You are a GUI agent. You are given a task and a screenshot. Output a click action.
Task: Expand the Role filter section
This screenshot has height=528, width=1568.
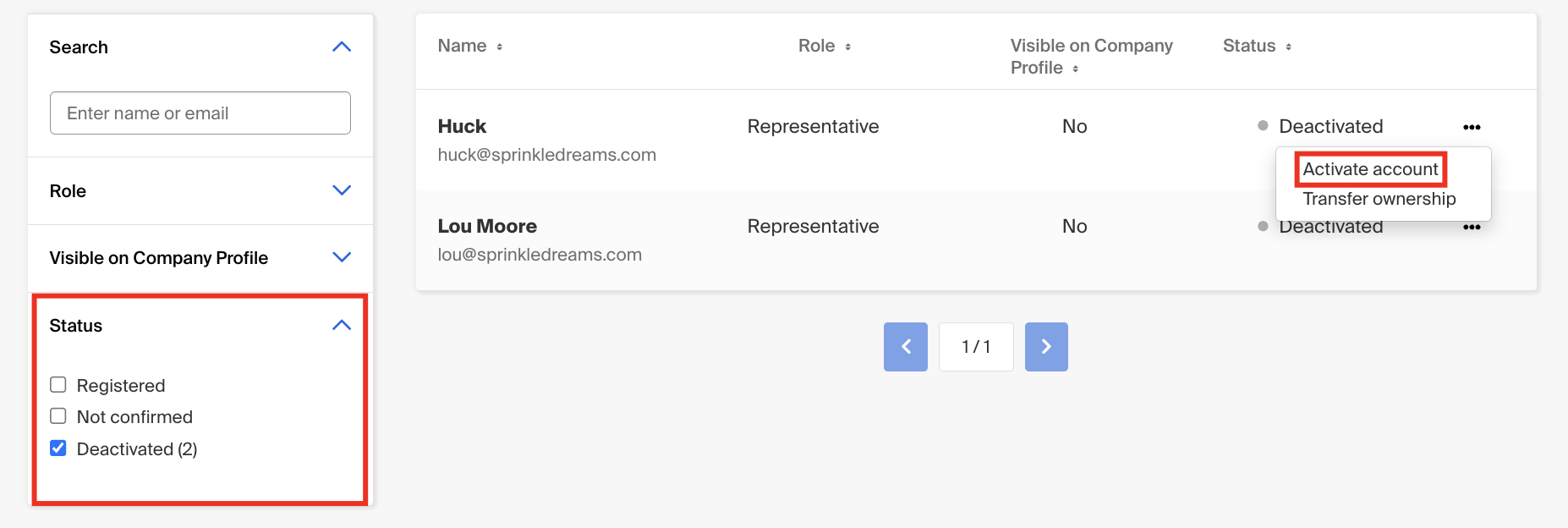tap(342, 190)
